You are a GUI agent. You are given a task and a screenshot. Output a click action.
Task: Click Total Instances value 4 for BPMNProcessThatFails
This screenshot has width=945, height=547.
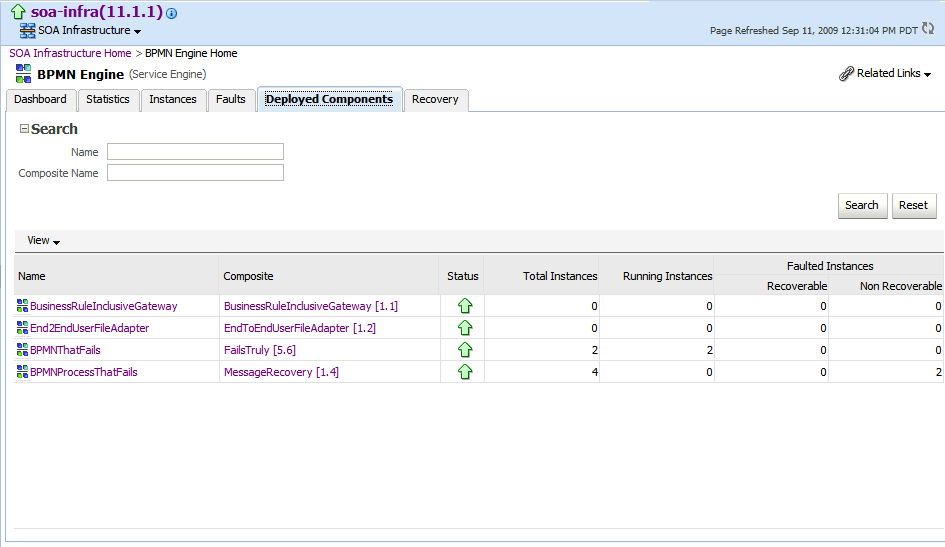594,372
